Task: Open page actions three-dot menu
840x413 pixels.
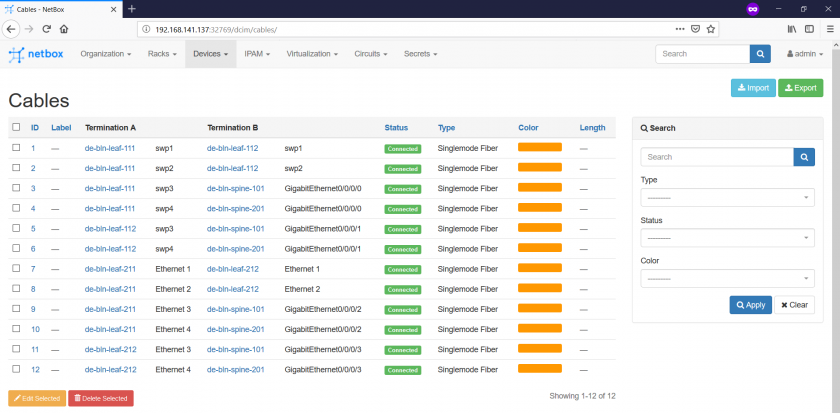Action: coord(679,29)
